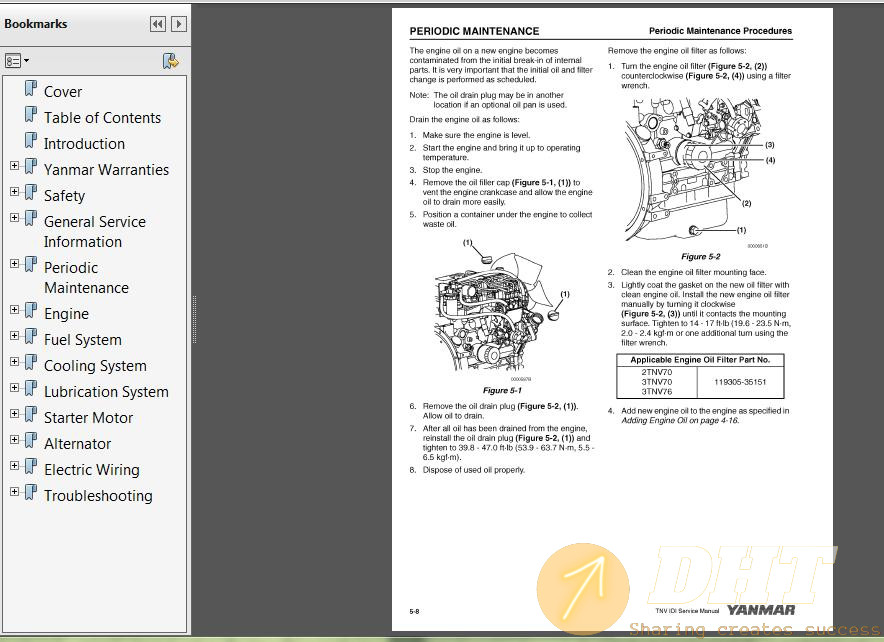The image size is (884, 642).
Task: Click the Applicable Engine Oil Filter Part No. header
Action: 700,360
